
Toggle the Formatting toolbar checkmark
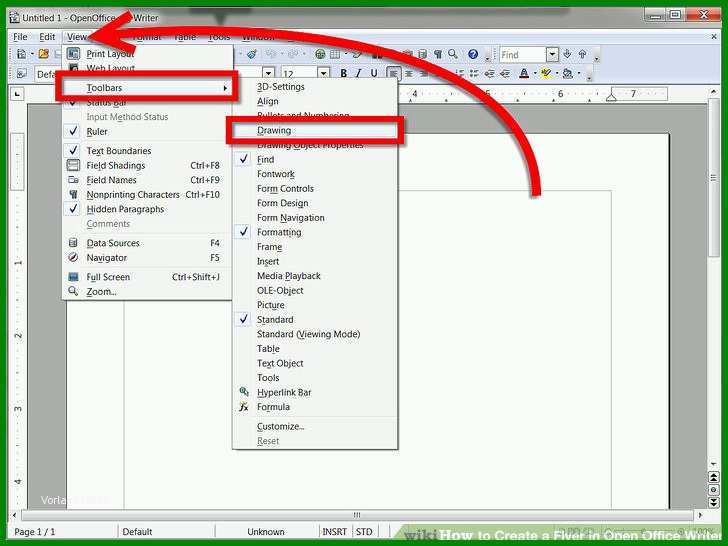click(x=315, y=232)
